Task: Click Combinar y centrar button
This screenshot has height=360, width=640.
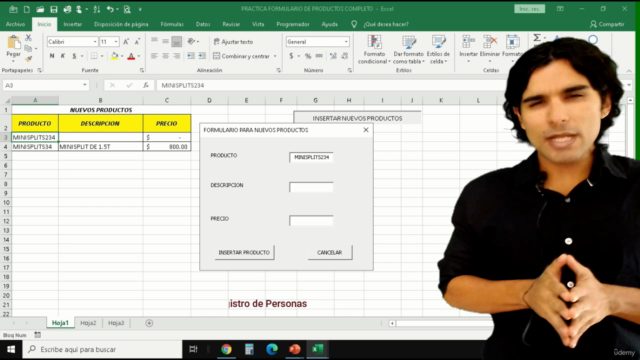Action: pyautogui.click(x=241, y=56)
